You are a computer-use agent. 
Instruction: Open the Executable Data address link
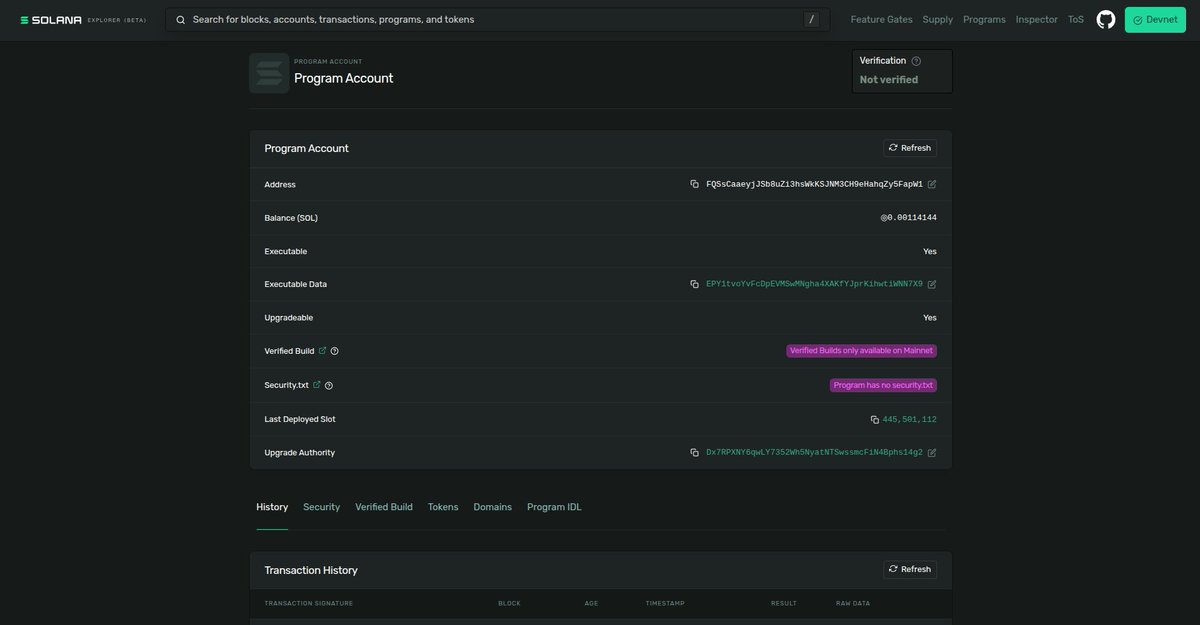tap(814, 284)
